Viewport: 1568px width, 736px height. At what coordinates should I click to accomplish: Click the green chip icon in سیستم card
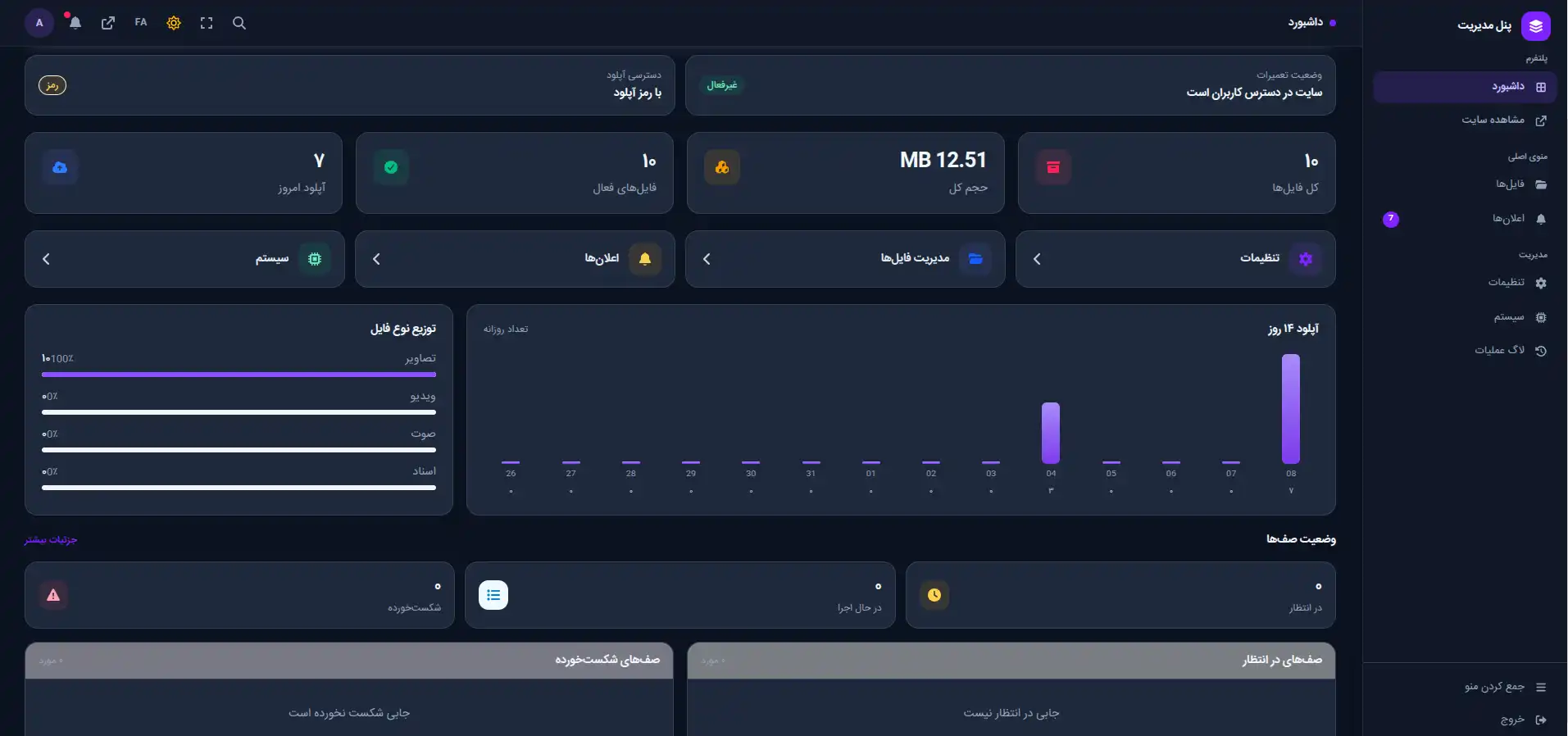tap(315, 259)
